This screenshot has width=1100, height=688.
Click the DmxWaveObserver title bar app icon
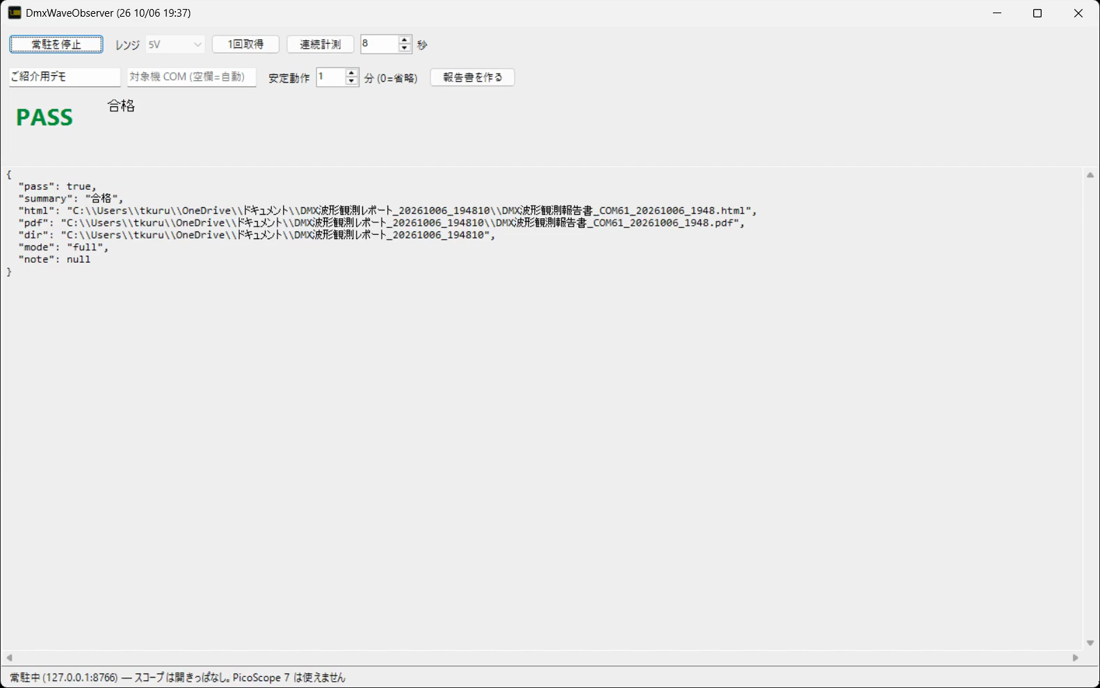point(14,13)
